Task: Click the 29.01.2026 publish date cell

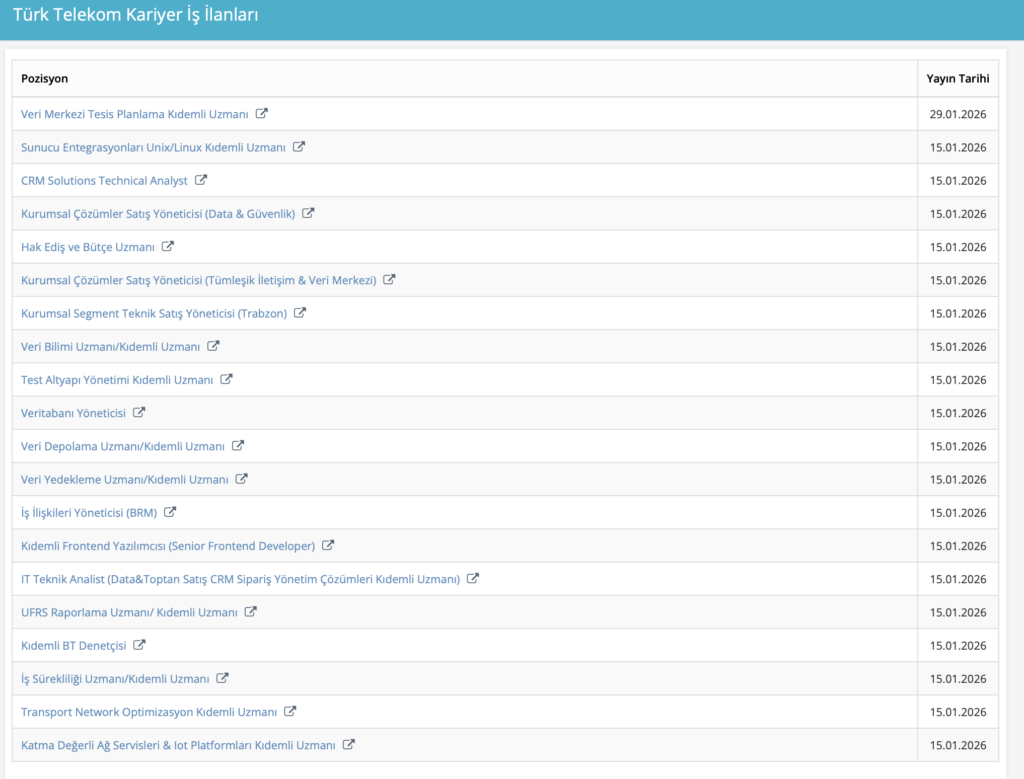Action: point(957,114)
